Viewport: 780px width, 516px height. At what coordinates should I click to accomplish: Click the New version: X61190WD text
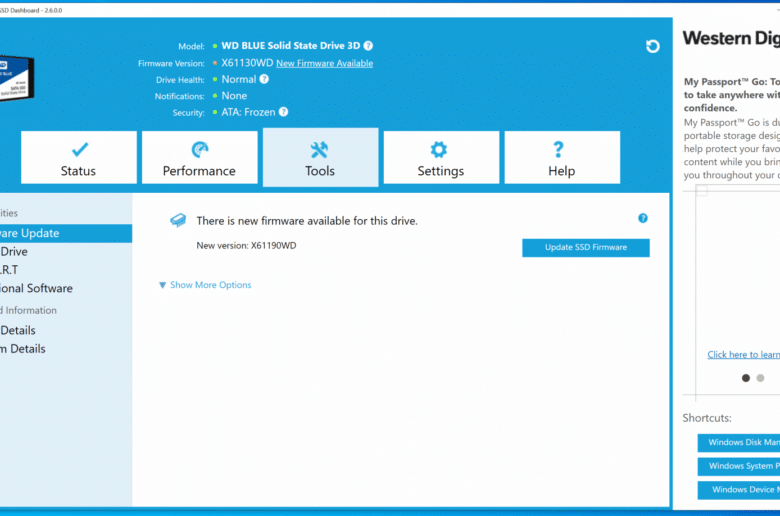tap(246, 245)
